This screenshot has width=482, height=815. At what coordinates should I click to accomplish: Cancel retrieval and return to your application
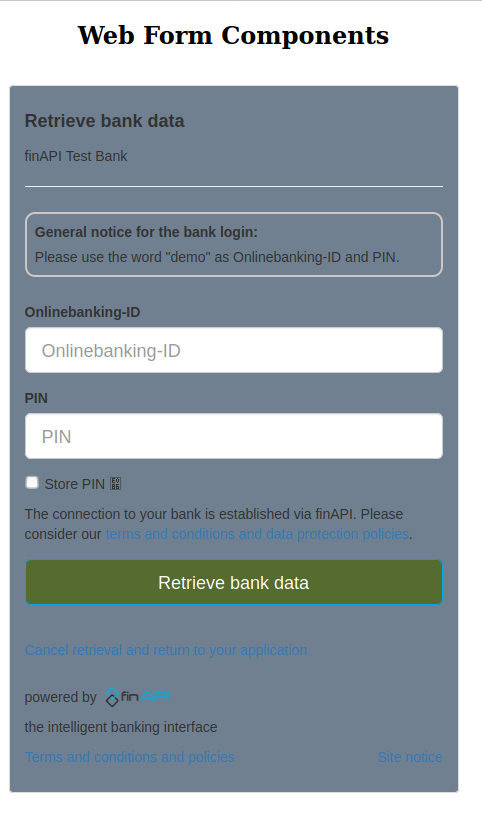pyautogui.click(x=166, y=650)
